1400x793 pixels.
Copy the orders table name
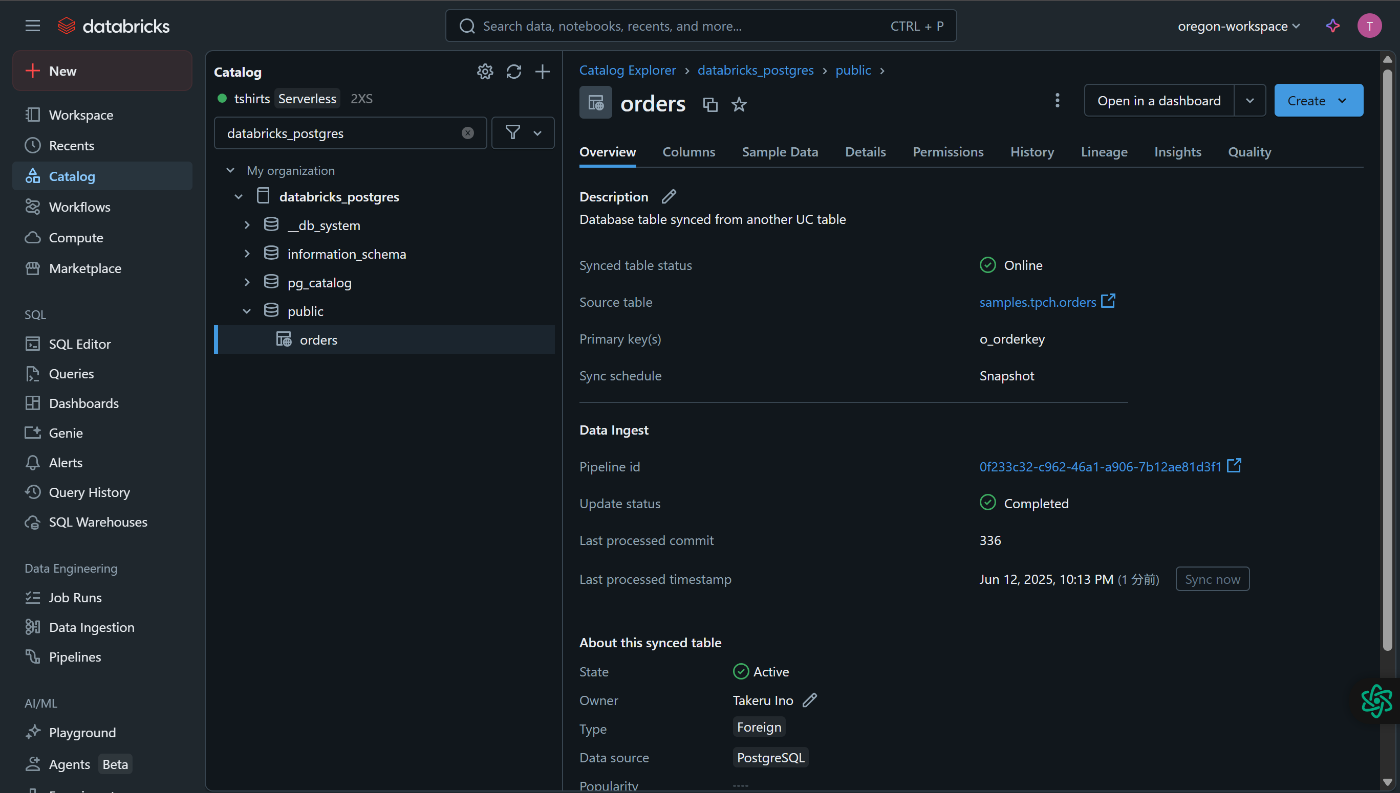coord(710,104)
